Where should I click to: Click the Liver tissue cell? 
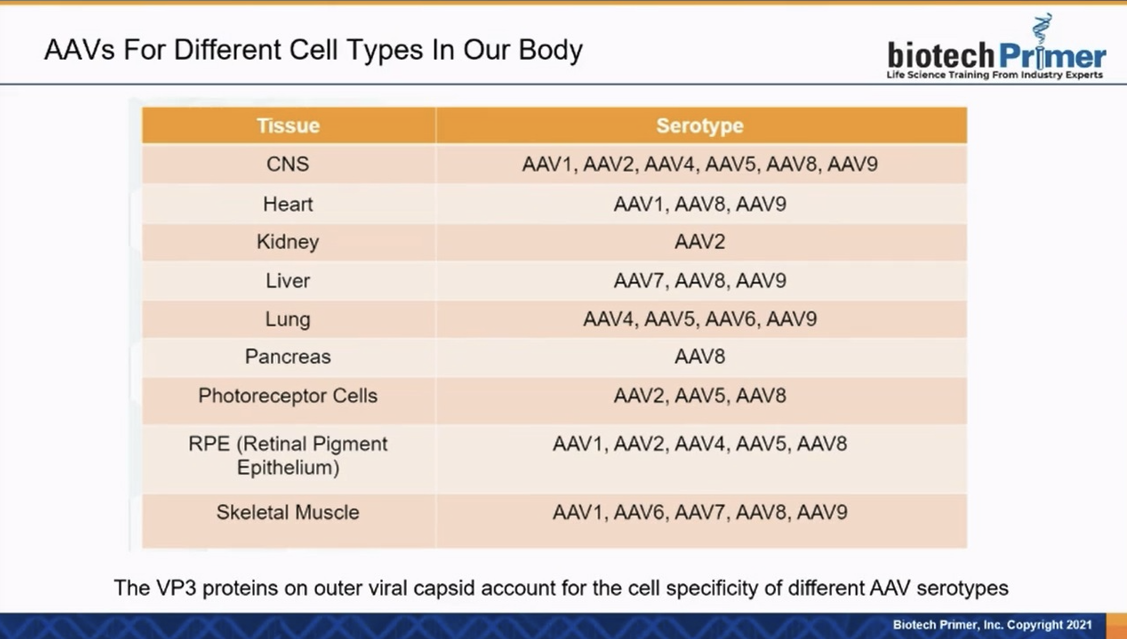288,281
